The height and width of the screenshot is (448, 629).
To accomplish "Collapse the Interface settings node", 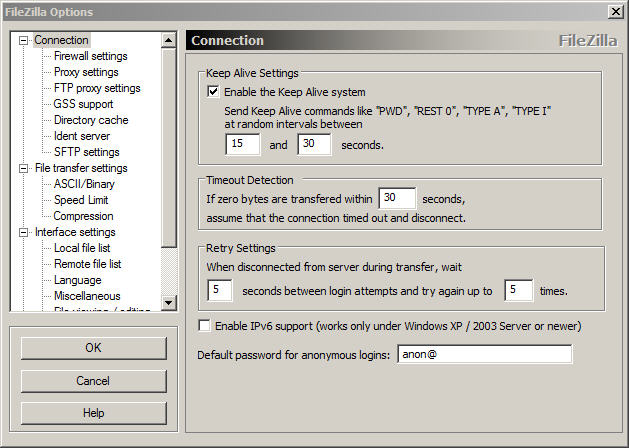I will (24, 233).
